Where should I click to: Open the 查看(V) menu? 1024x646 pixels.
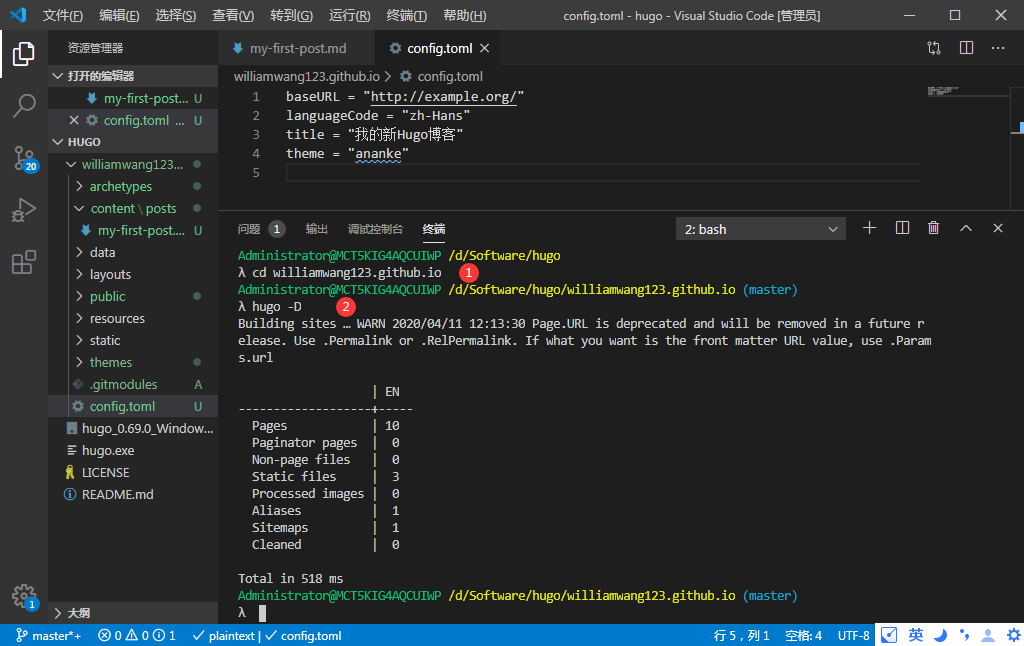tap(233, 15)
